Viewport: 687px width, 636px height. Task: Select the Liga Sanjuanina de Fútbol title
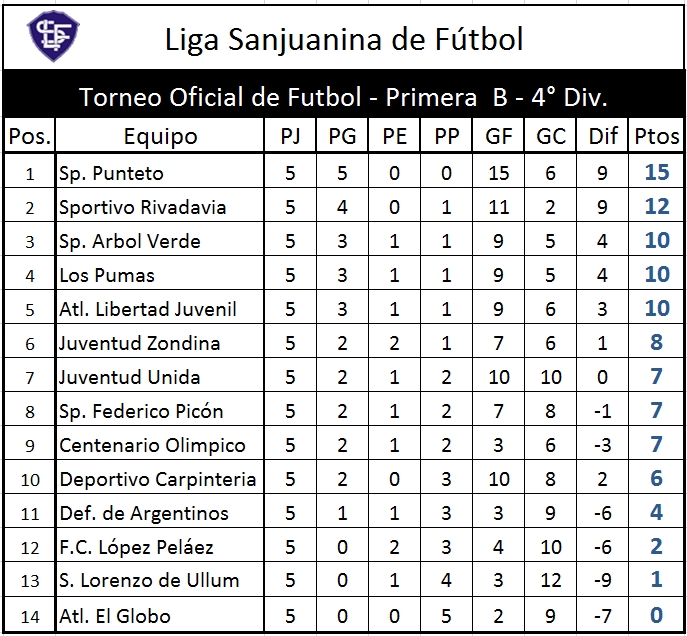[x=344, y=39]
